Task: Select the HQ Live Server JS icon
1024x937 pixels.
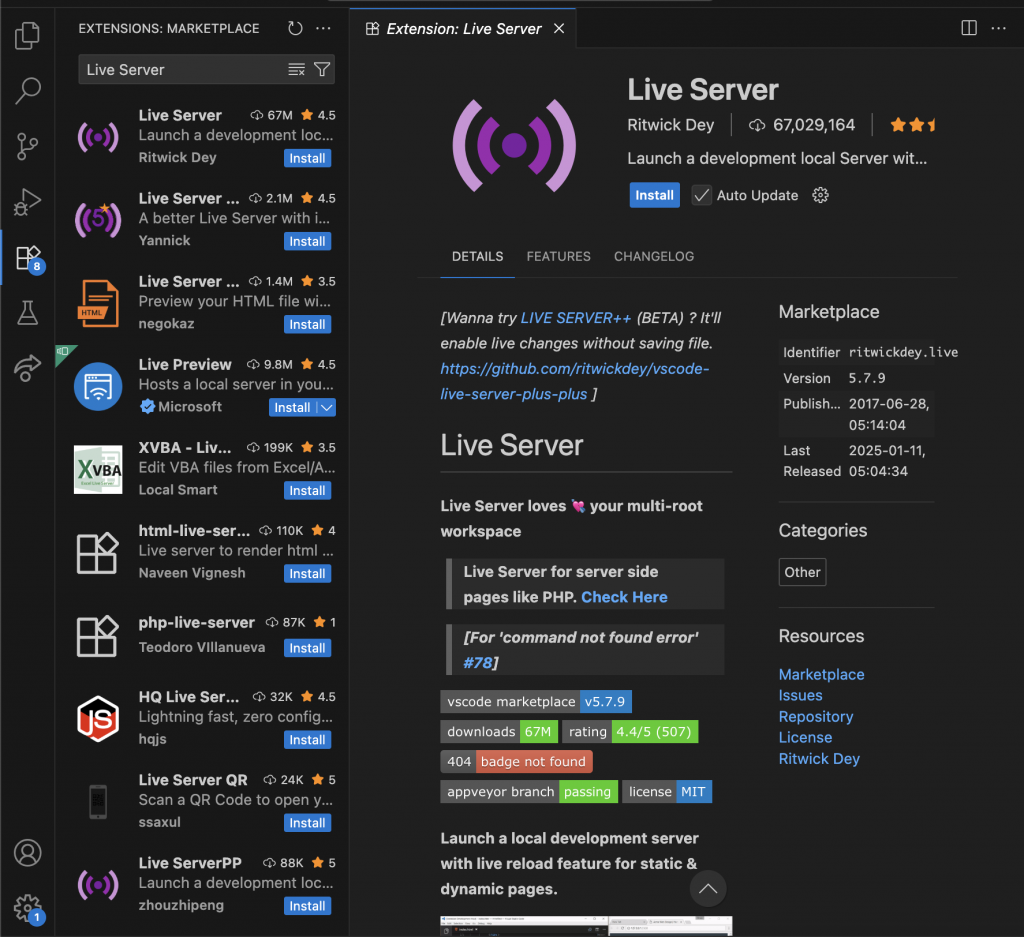Action: [98, 719]
